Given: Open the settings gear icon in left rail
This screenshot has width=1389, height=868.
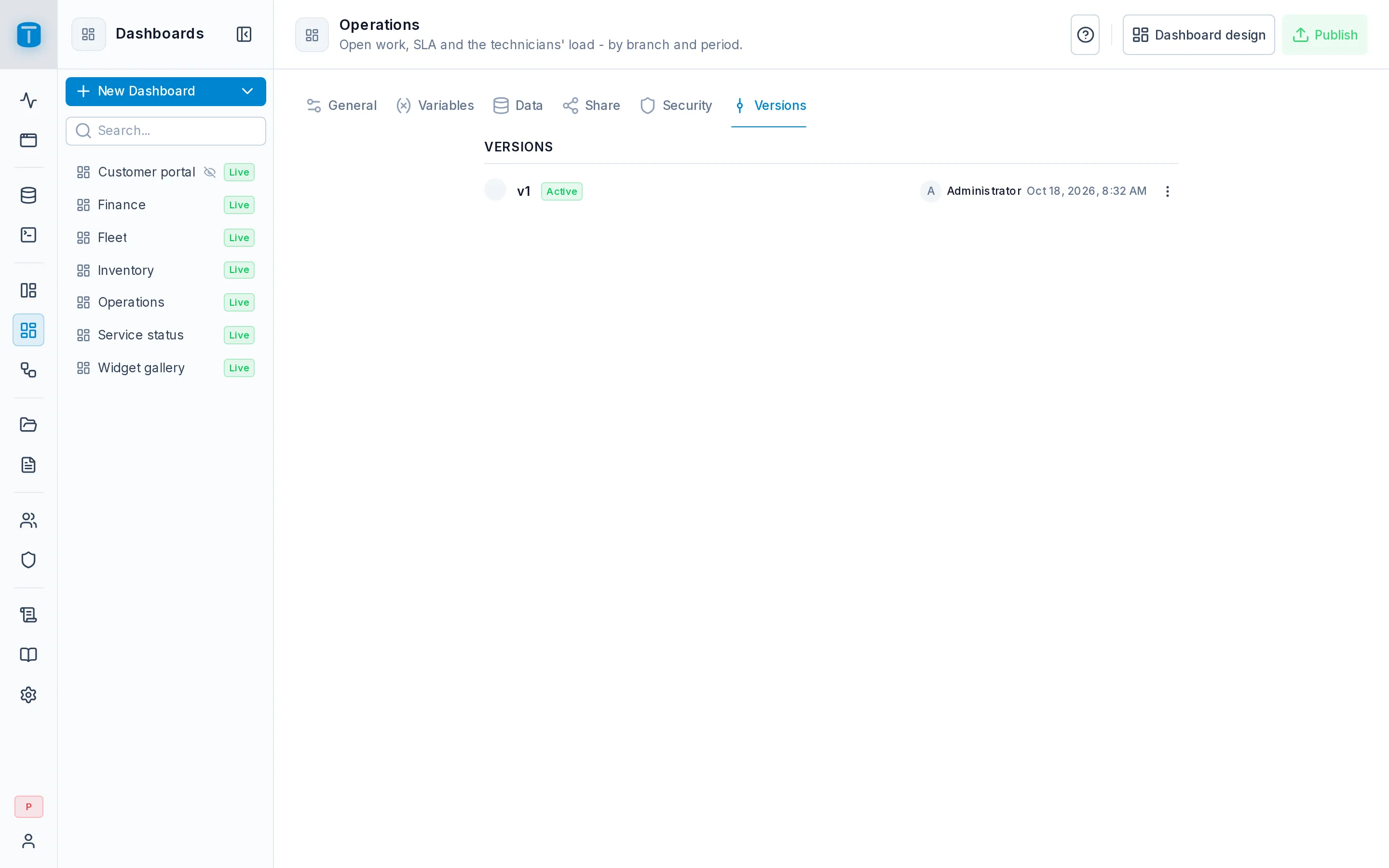Looking at the screenshot, I should (28, 695).
